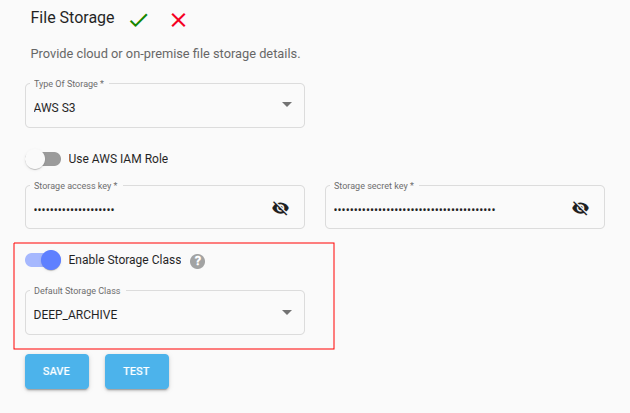
Task: Click the Use AWS IAM Role label
Action: click(x=125, y=158)
